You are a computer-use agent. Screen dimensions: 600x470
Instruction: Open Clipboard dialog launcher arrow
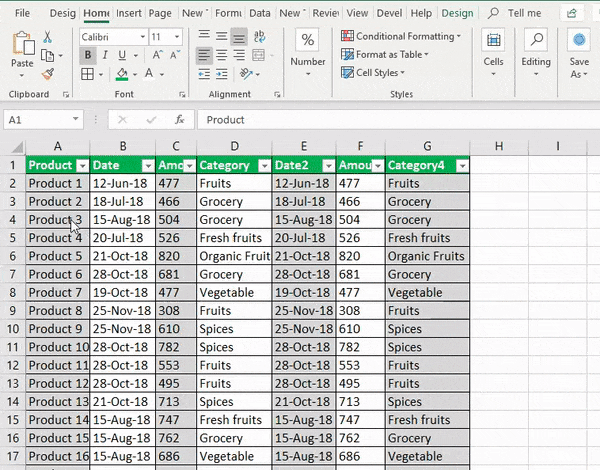point(66,95)
